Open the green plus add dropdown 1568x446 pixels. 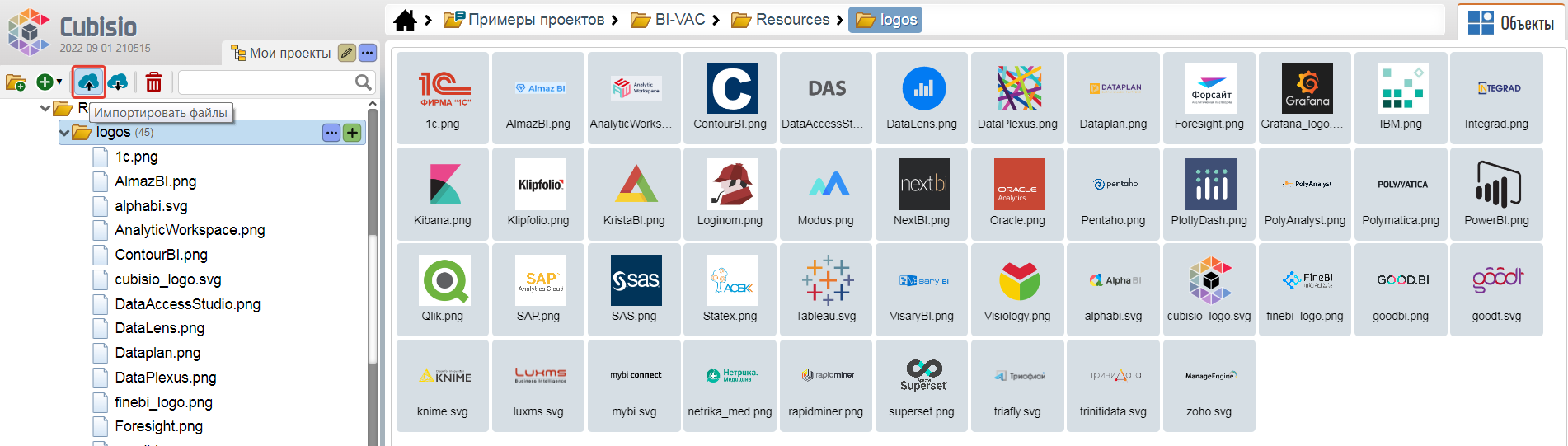click(x=49, y=82)
